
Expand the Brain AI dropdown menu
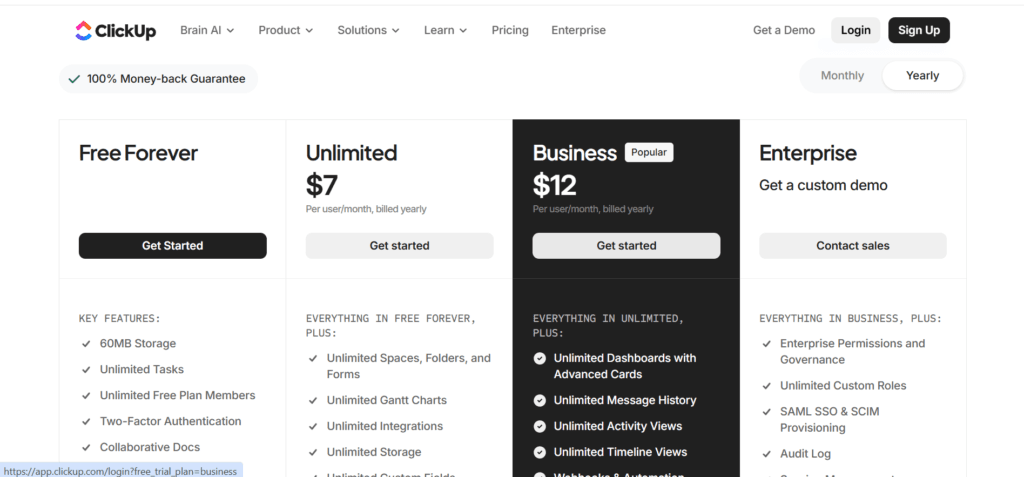207,30
